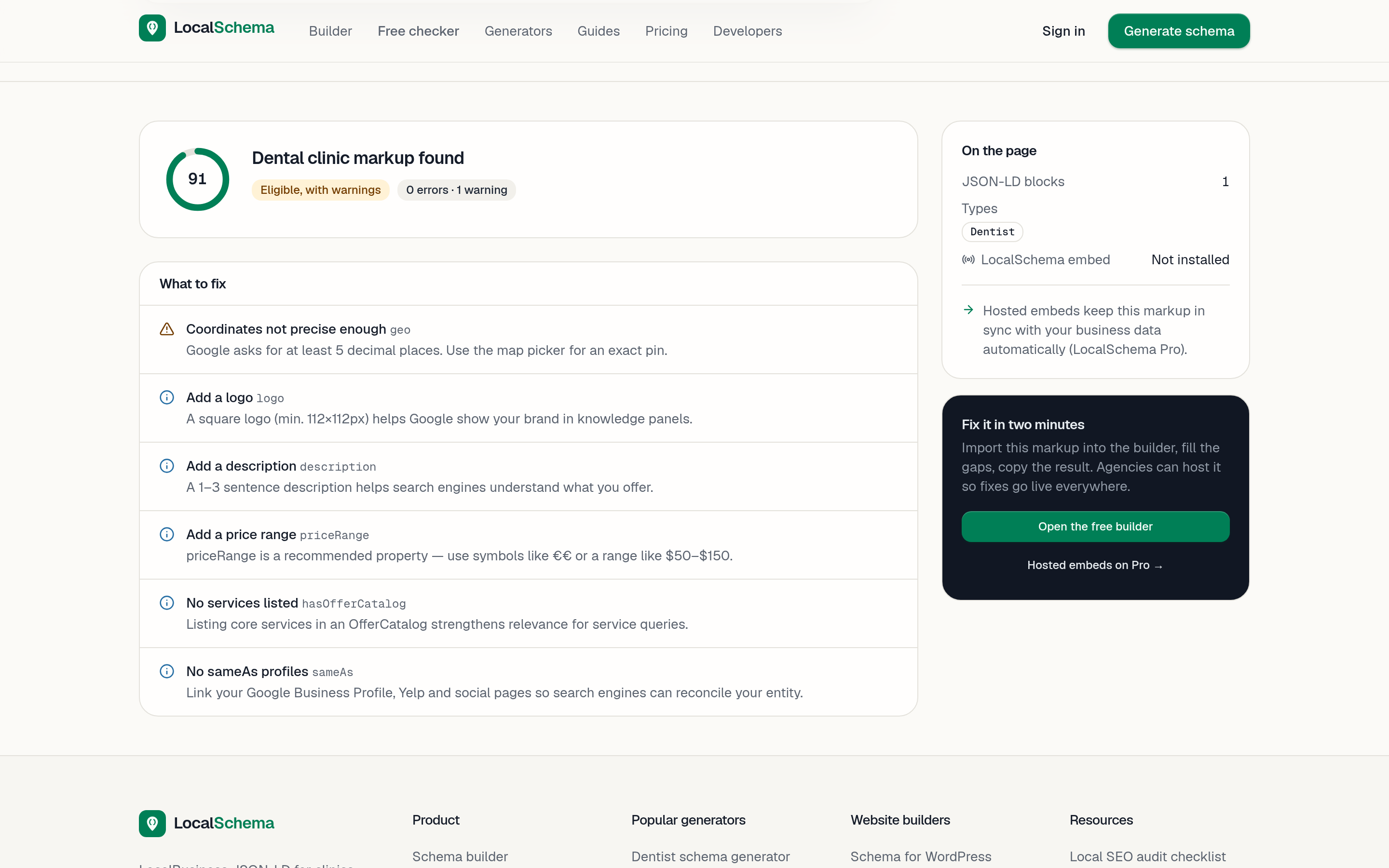Open the Developers nav item
This screenshot has width=1389, height=868.
(747, 31)
